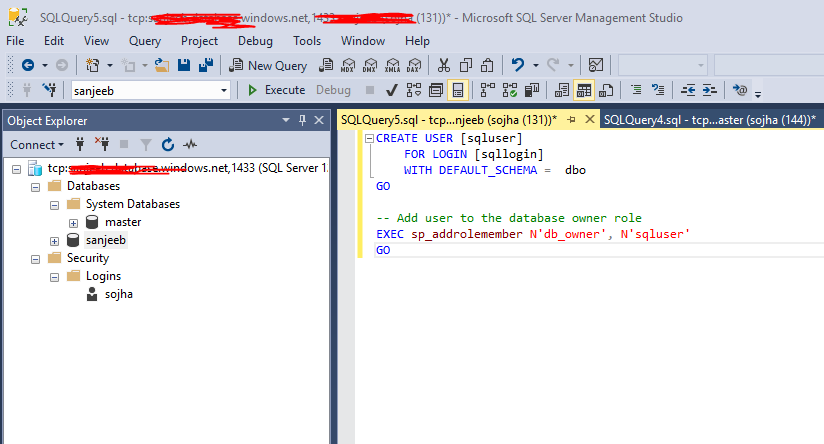
Task: Open the Query menu
Action: [x=145, y=40]
